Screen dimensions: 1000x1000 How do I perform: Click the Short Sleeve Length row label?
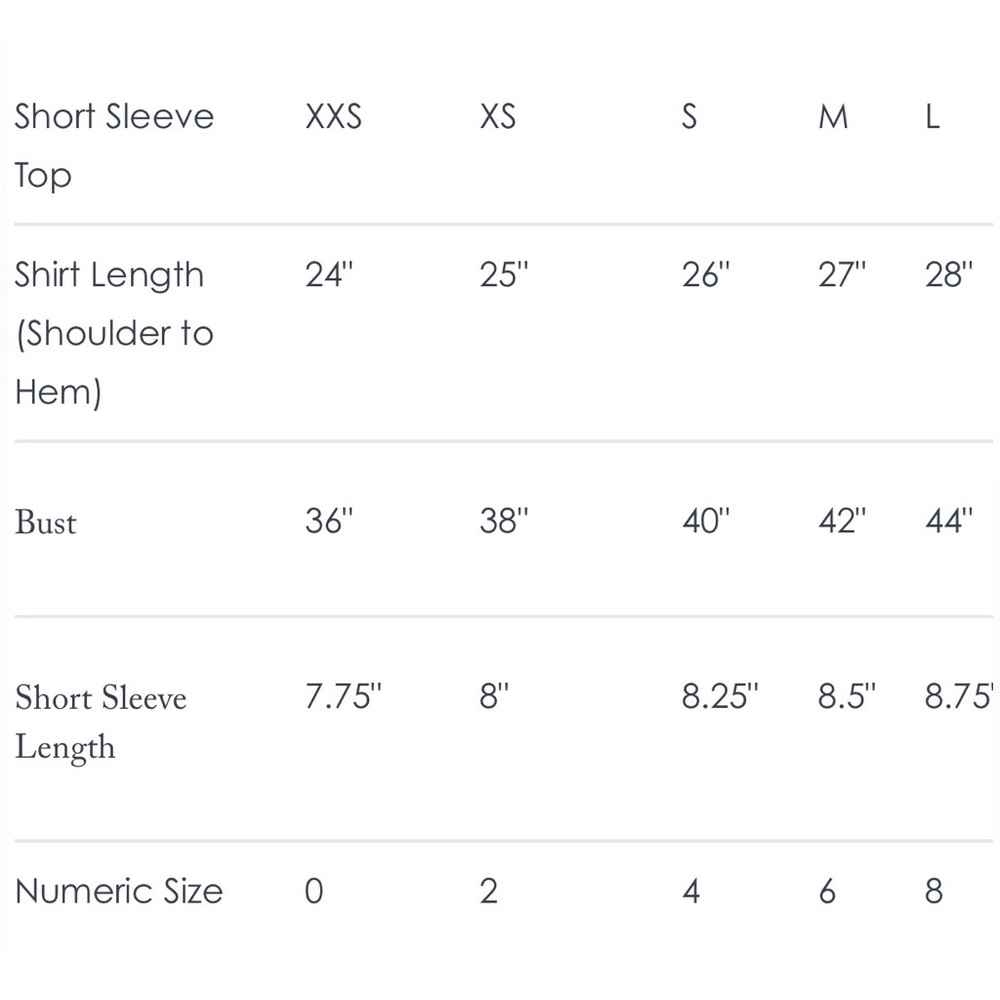coord(101,723)
